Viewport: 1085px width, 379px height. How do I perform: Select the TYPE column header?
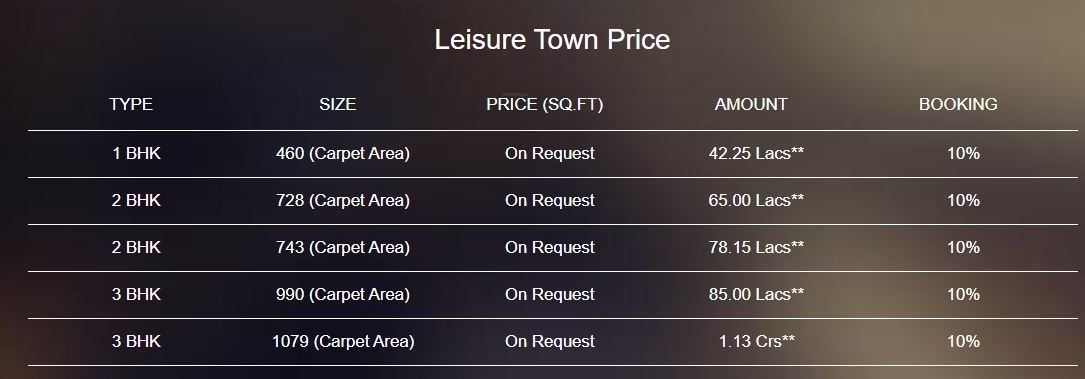point(131,104)
